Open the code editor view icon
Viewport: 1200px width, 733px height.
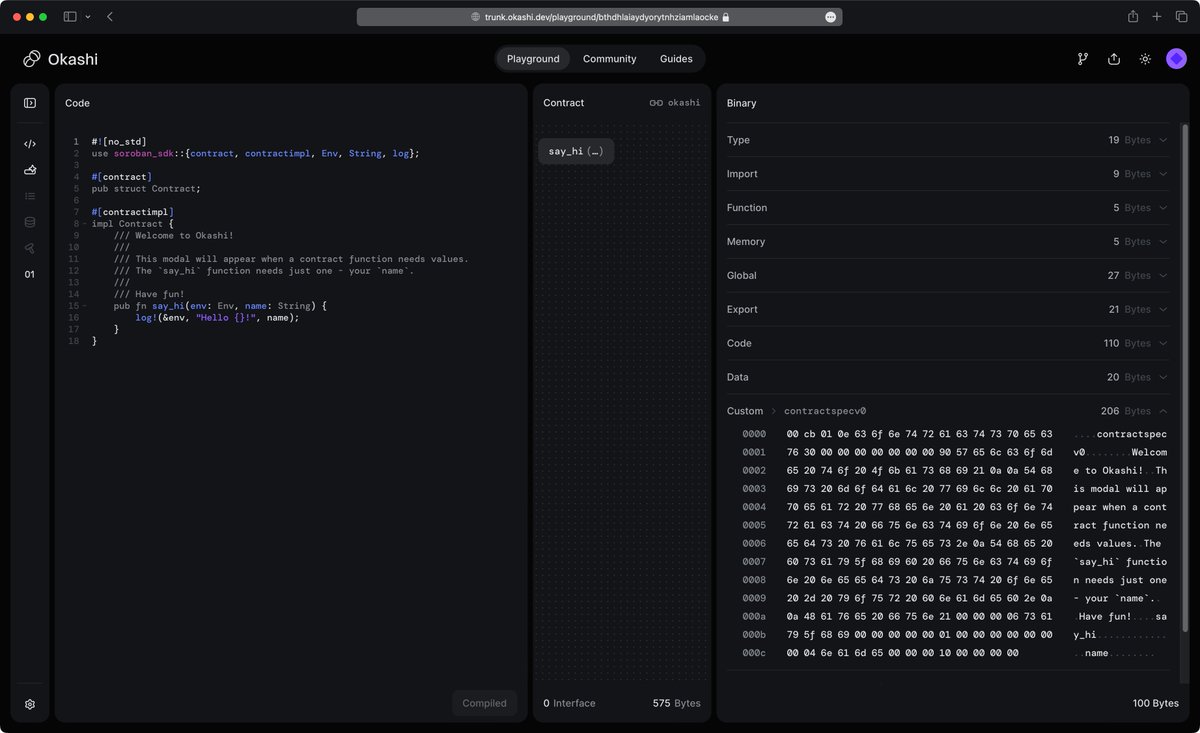(x=30, y=144)
